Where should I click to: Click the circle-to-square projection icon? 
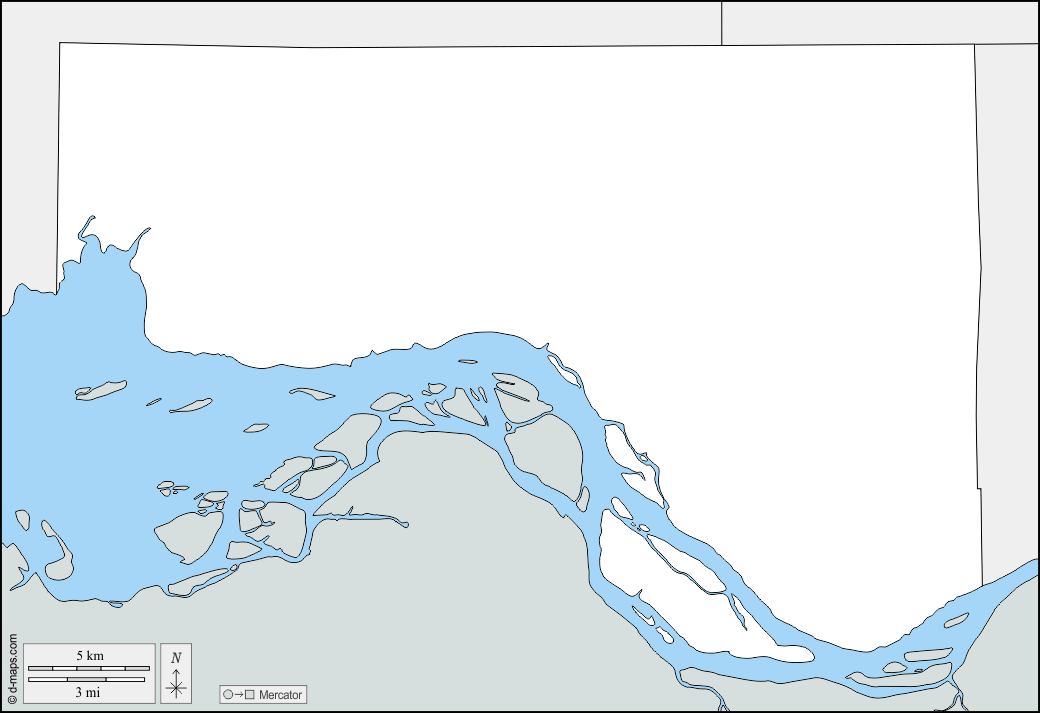click(239, 695)
